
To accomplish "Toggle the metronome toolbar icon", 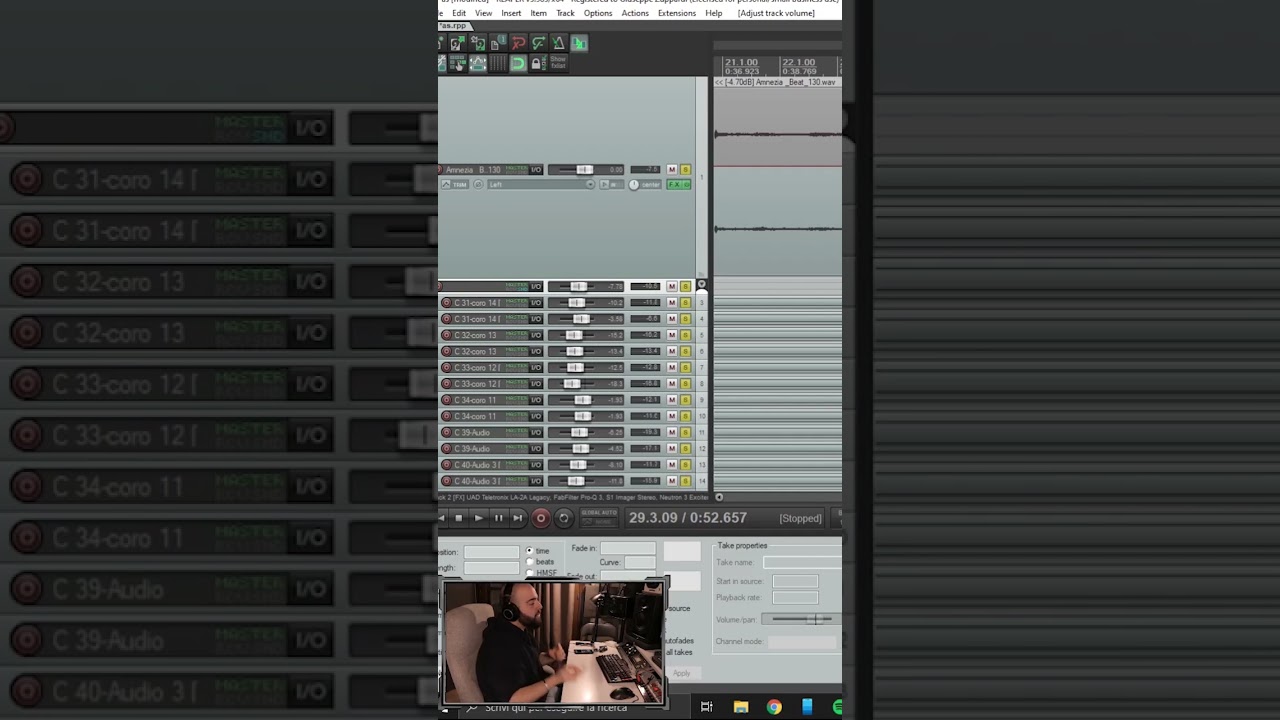I will coord(558,43).
